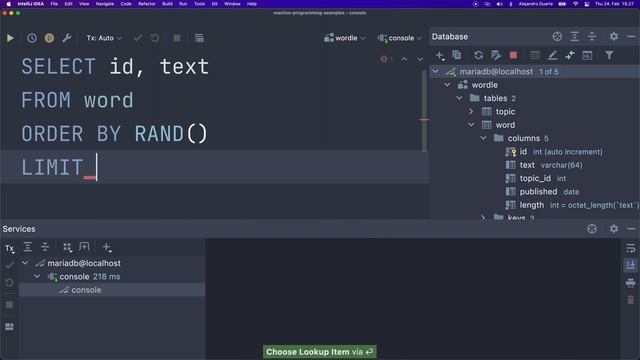Cancel running statements stop icon in editor toolbar

[x=177, y=38]
